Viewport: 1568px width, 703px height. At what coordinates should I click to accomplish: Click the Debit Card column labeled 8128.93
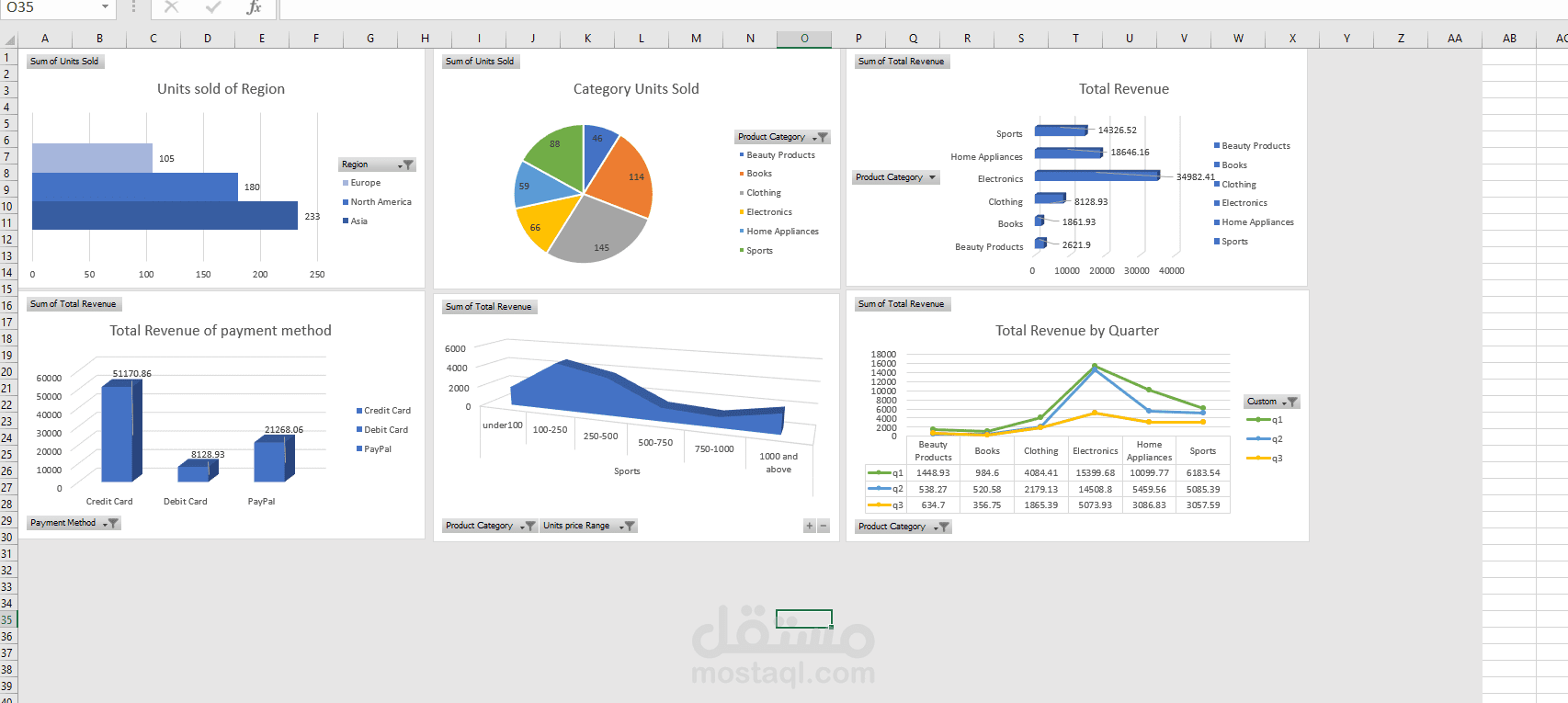click(x=197, y=472)
